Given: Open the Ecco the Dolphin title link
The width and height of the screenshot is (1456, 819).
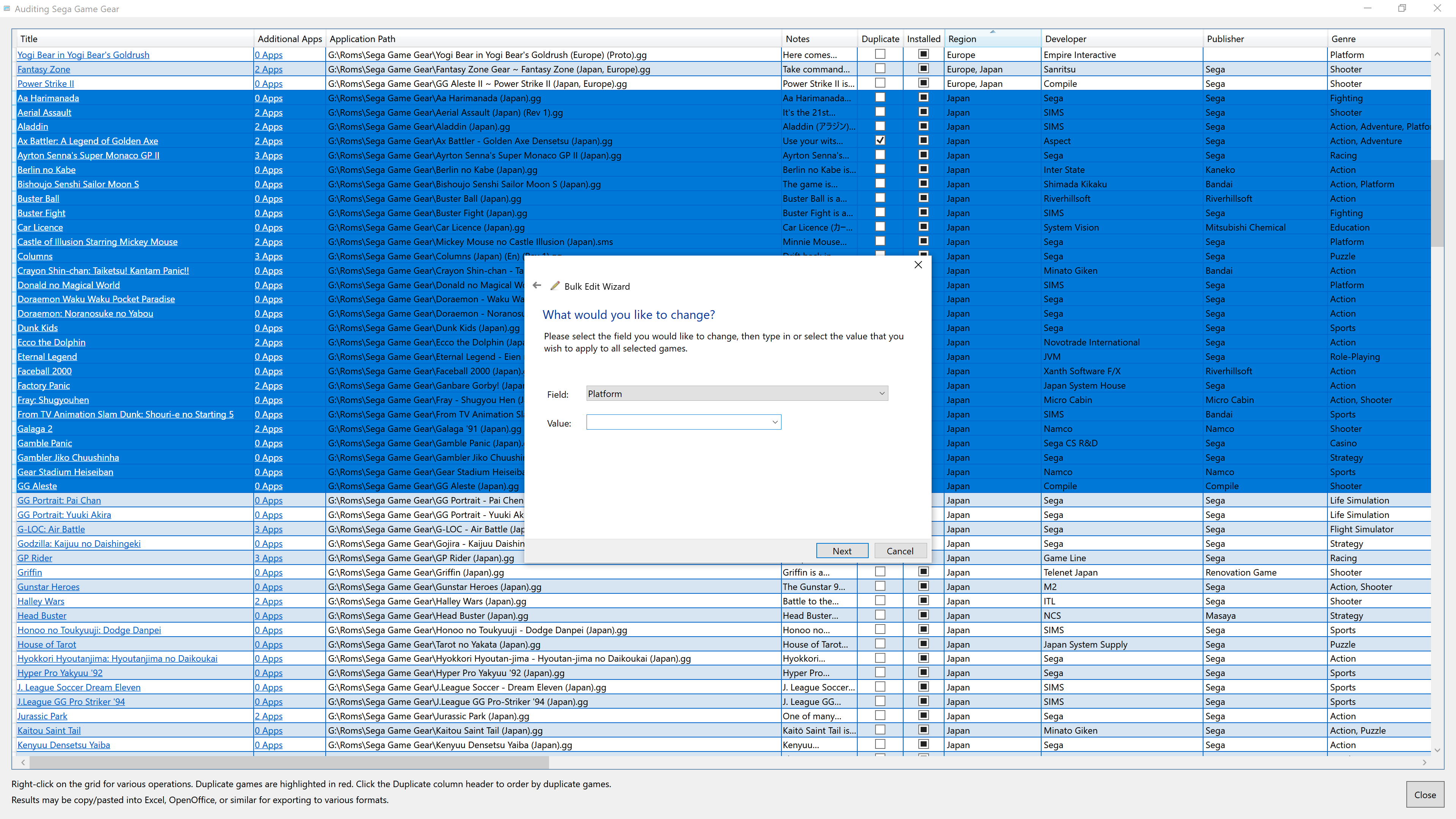Looking at the screenshot, I should 51,342.
